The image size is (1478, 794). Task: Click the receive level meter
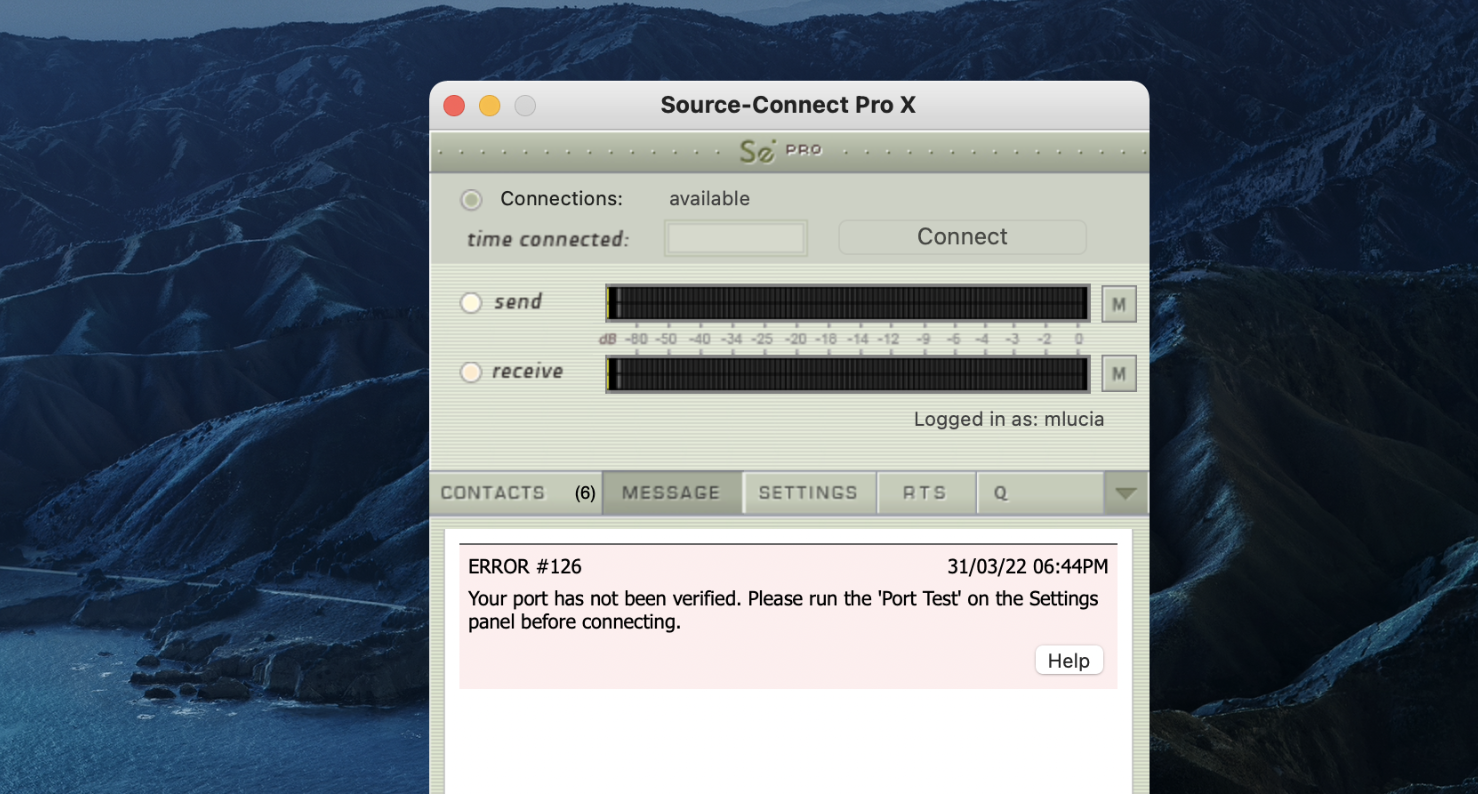pos(847,374)
